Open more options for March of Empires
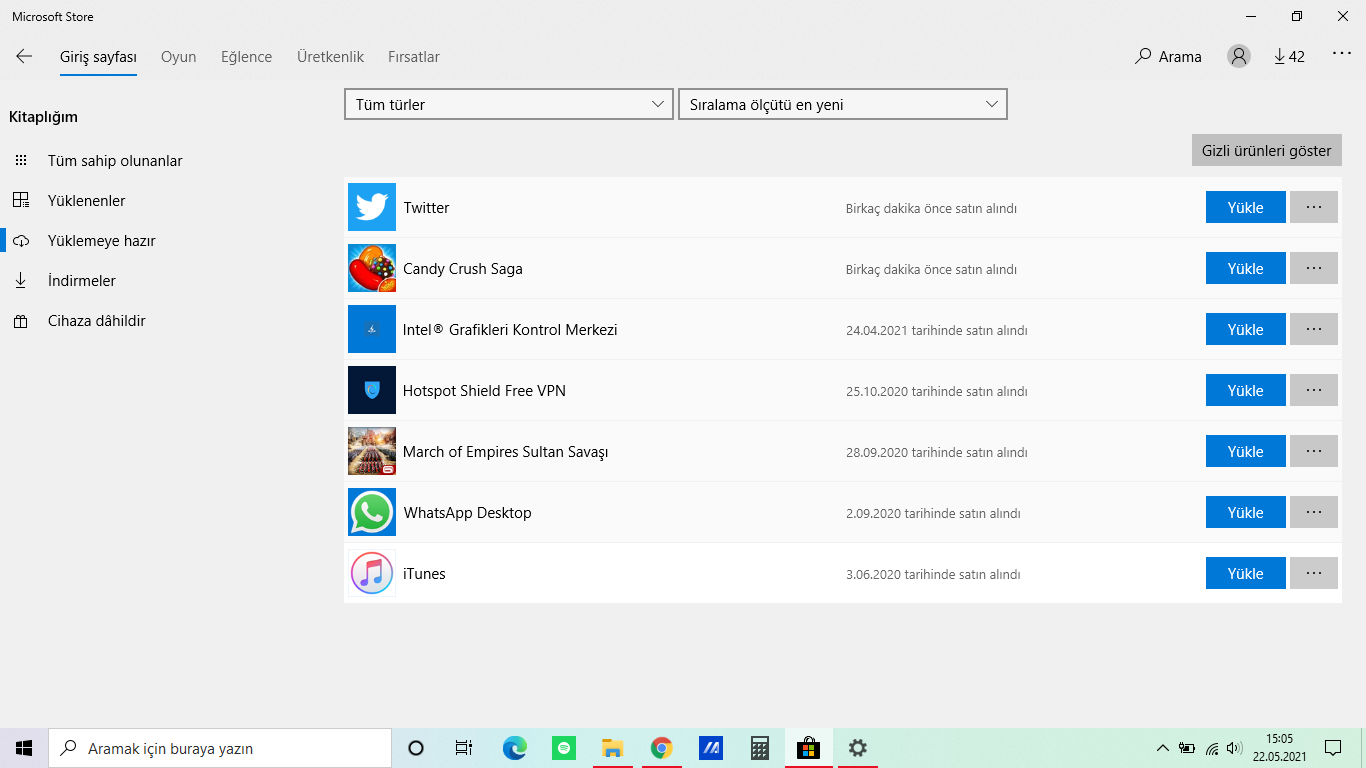Image resolution: width=1366 pixels, height=768 pixels. click(1314, 451)
